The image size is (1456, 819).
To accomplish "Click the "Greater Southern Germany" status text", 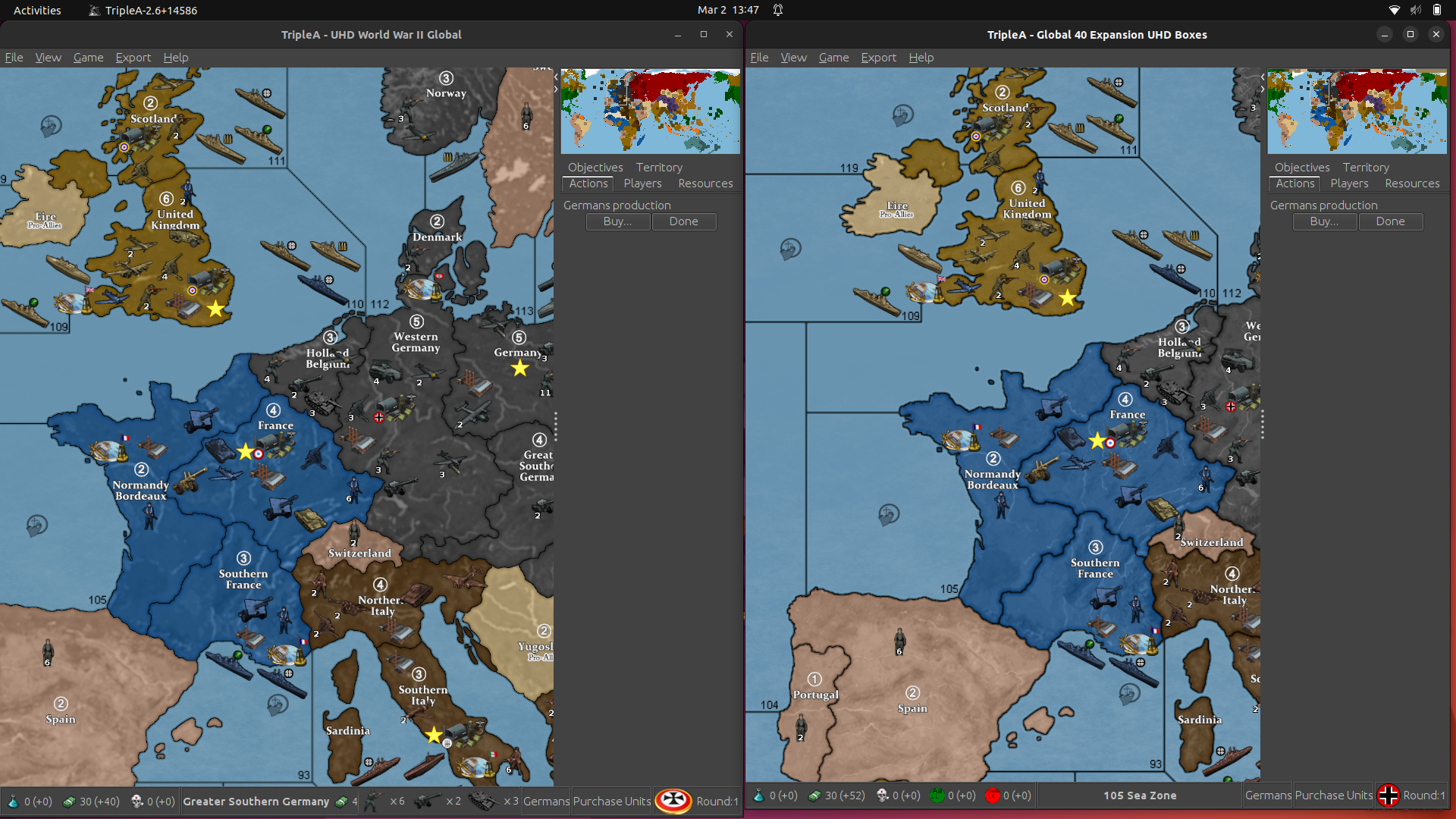I will point(256,801).
